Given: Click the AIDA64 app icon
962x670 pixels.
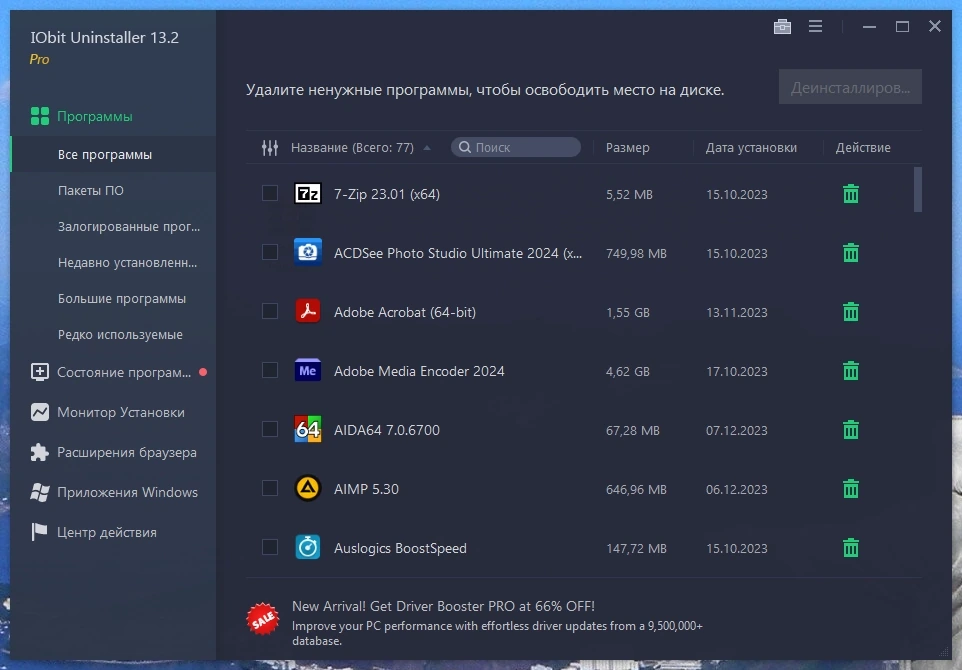Looking at the screenshot, I should [x=307, y=429].
